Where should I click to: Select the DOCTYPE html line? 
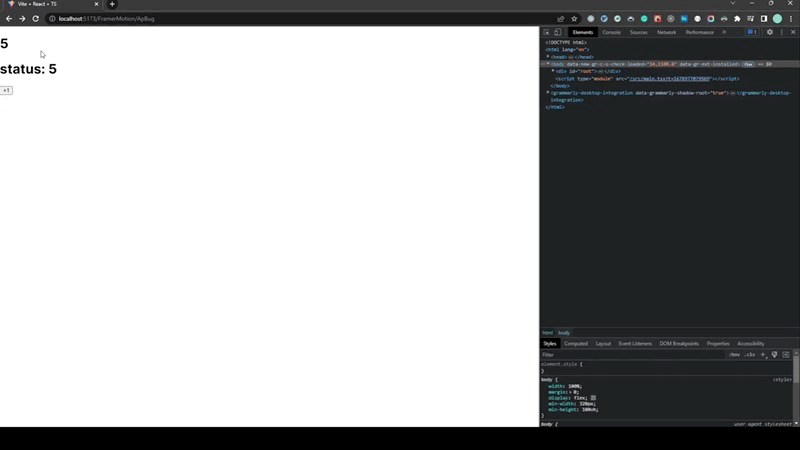(566, 42)
